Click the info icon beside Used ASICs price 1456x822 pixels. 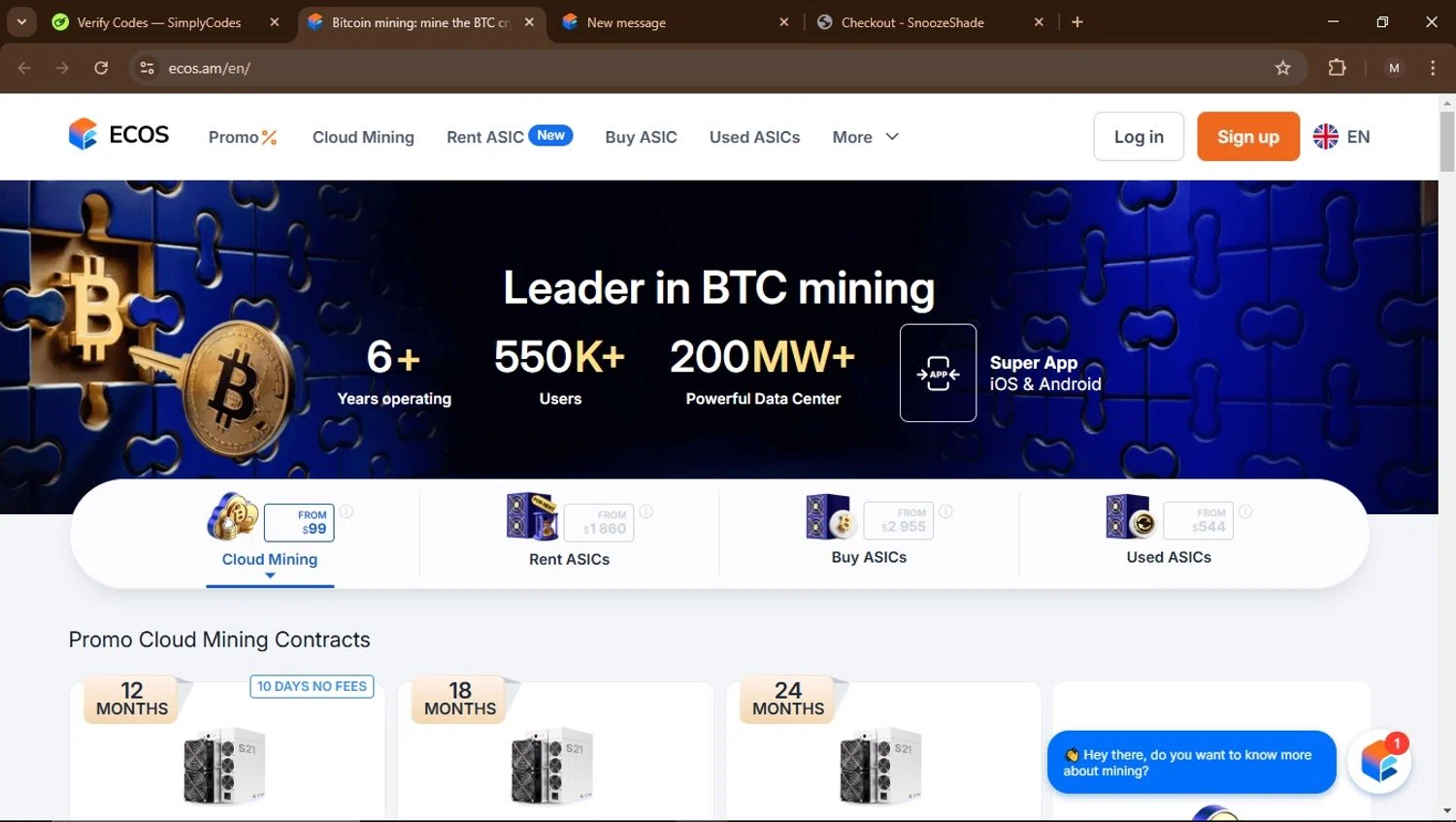click(x=1245, y=511)
